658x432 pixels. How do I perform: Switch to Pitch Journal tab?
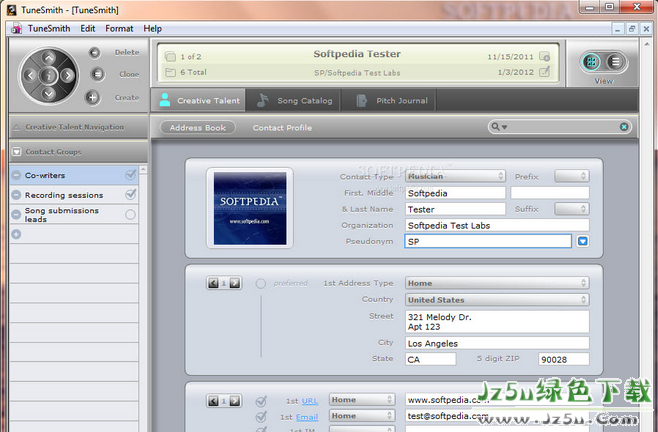pyautogui.click(x=391, y=100)
